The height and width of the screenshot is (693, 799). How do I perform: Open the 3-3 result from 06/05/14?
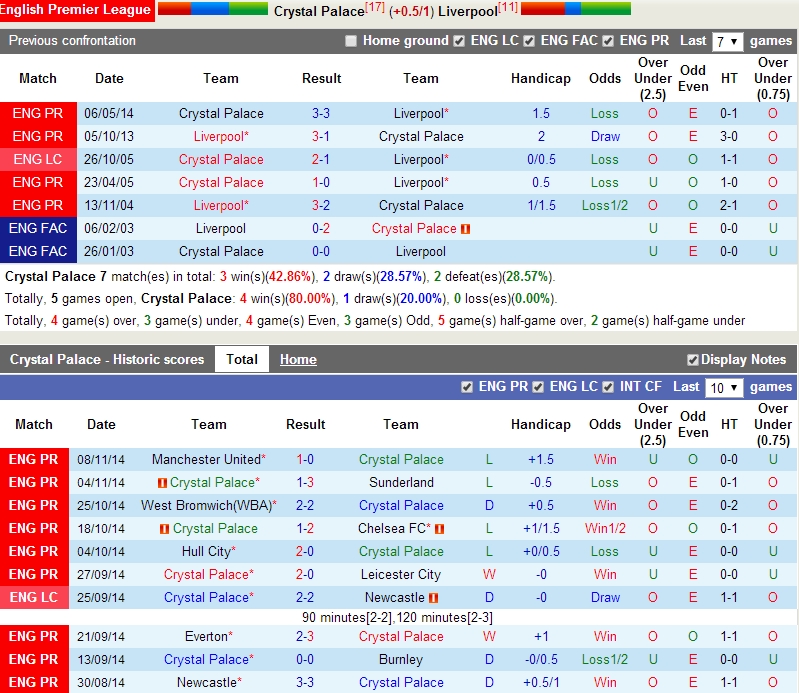tap(321, 113)
